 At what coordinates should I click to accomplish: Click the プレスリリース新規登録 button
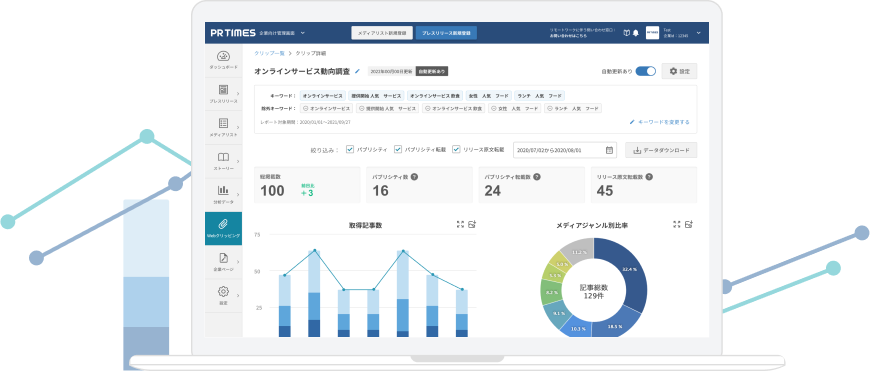tap(446, 33)
